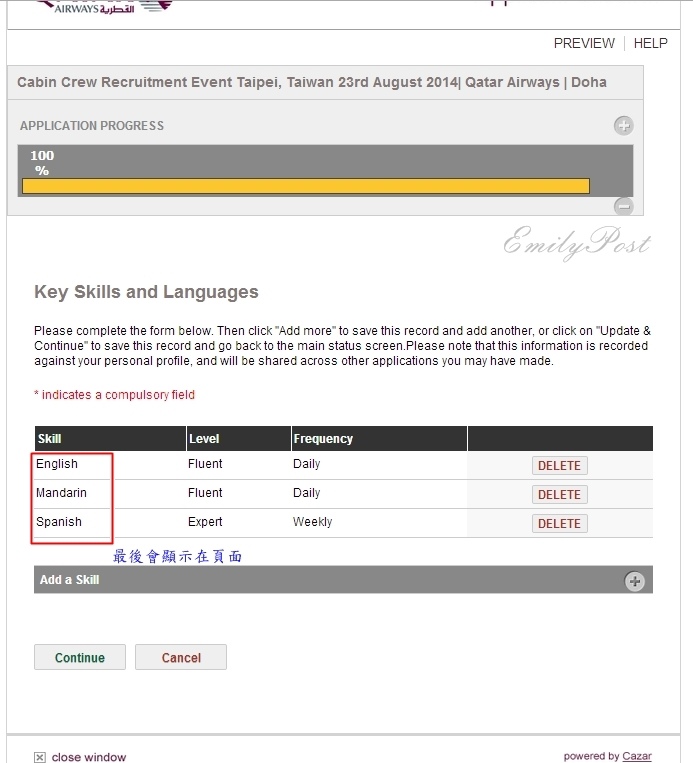Click the 100 % progress value
The image size is (693, 763).
(x=42, y=163)
